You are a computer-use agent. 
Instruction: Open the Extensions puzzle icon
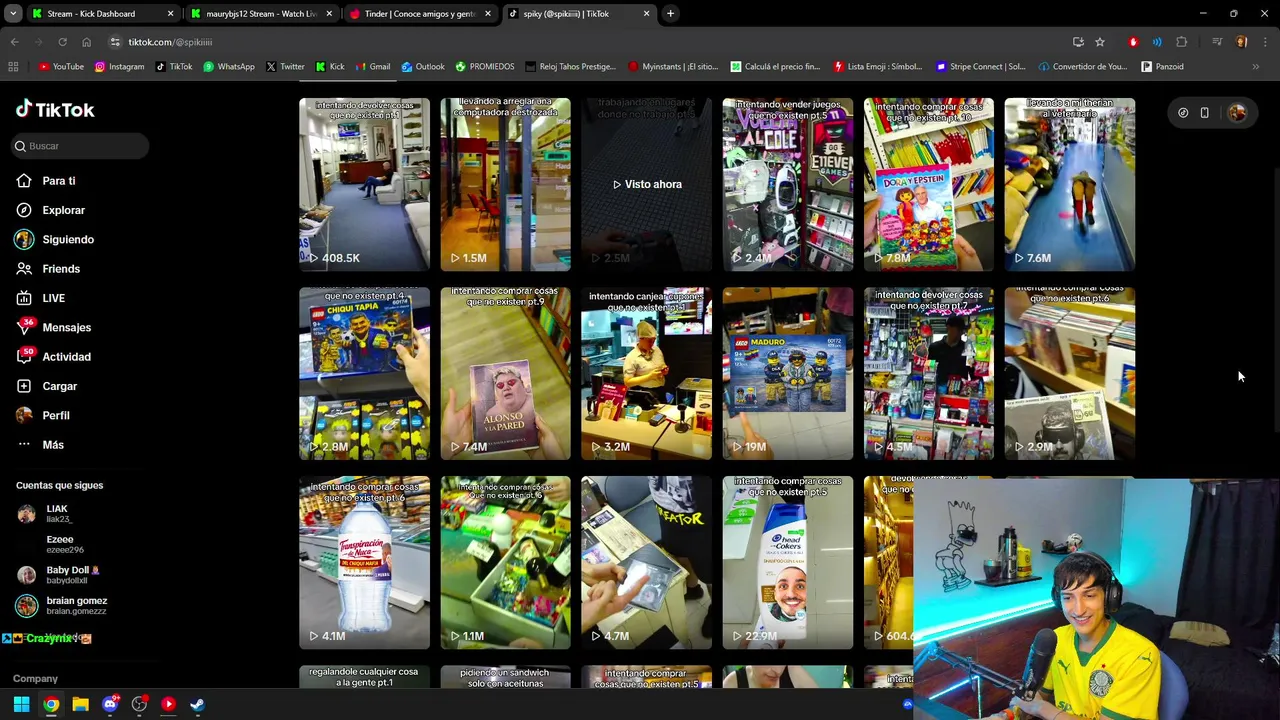(x=1181, y=42)
